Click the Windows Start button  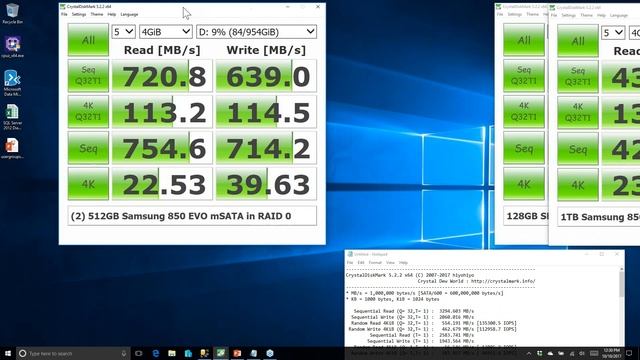8,353
